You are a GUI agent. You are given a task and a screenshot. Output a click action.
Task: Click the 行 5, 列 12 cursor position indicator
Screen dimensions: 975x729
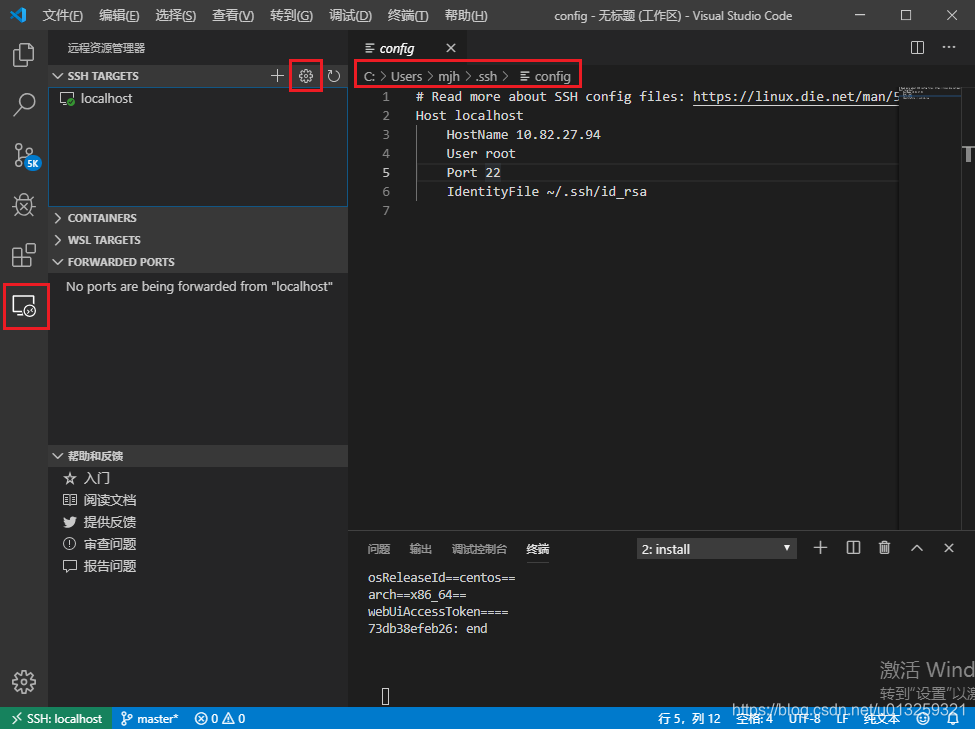coord(689,719)
